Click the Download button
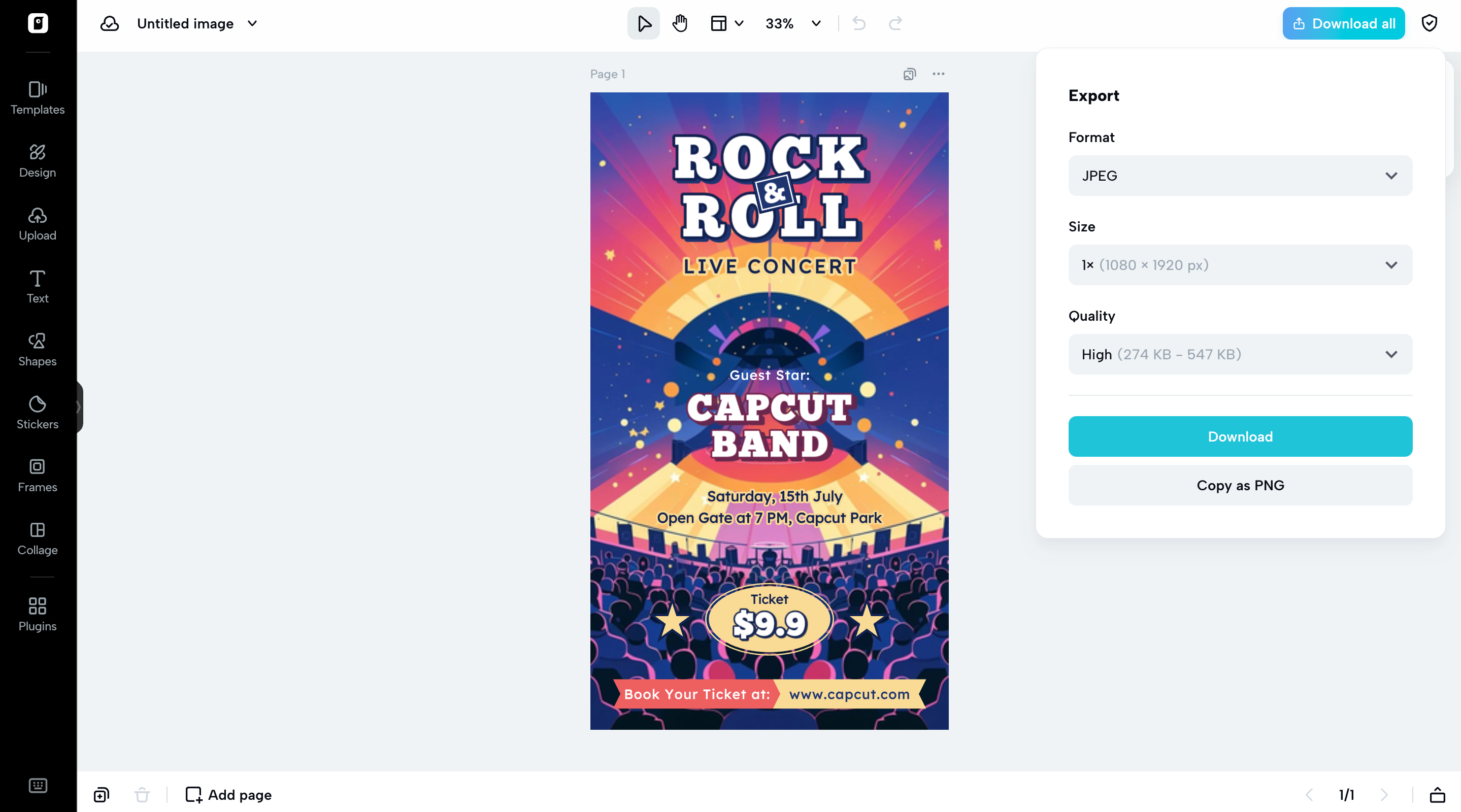The width and height of the screenshot is (1461, 812). click(x=1240, y=436)
